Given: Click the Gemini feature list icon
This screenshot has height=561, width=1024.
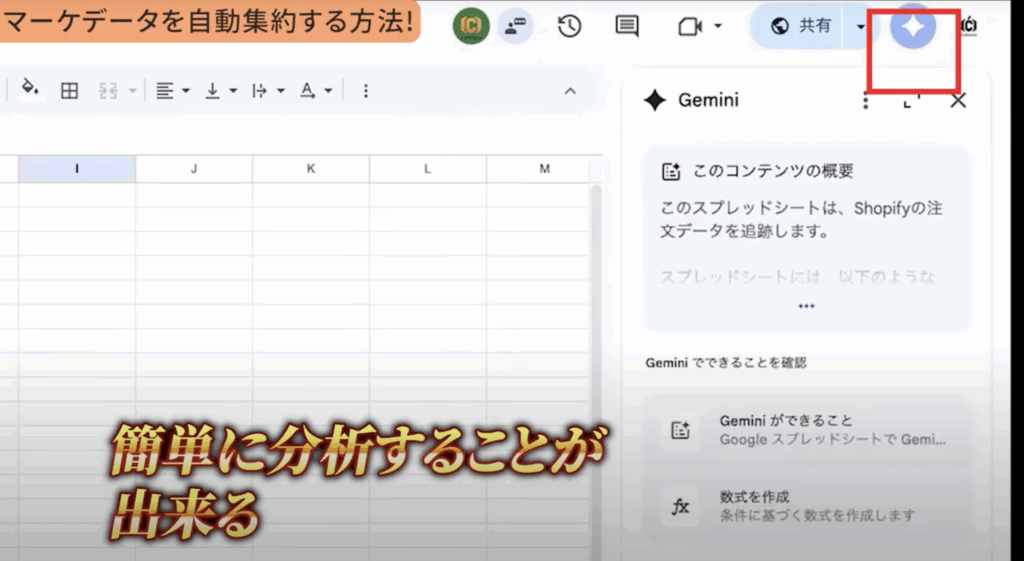Looking at the screenshot, I should tap(681, 430).
